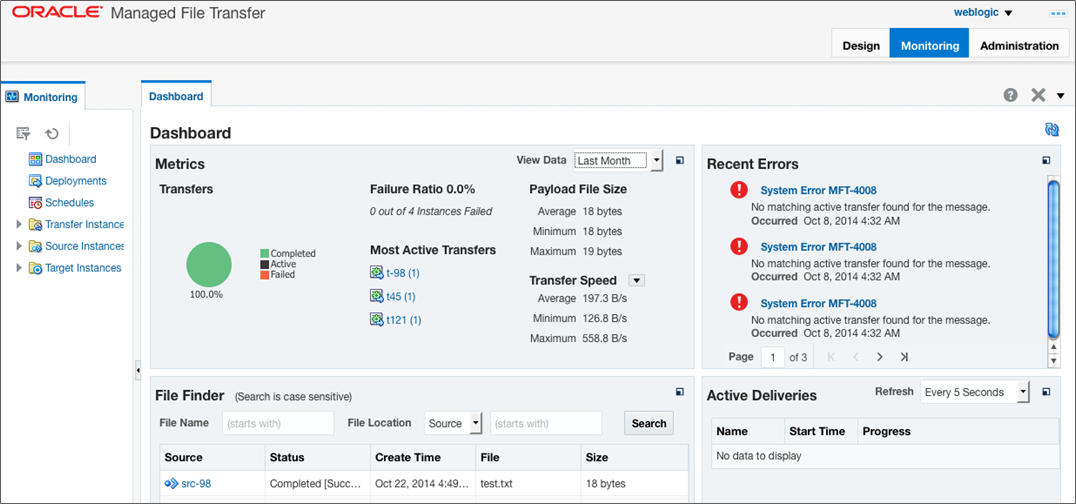Click the green Completed legend swatch
1076x504 pixels.
coord(264,253)
